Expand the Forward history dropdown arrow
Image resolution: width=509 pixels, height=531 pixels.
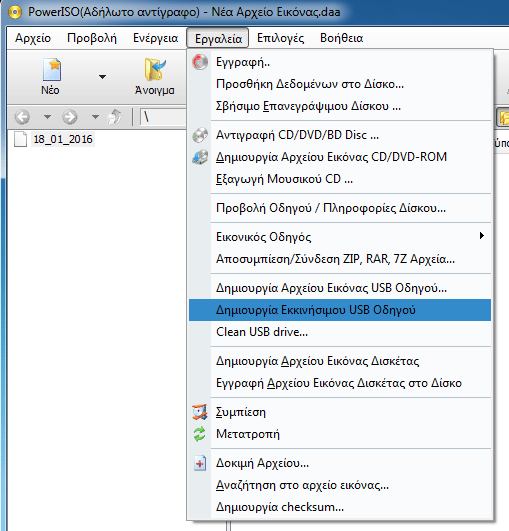(95, 117)
